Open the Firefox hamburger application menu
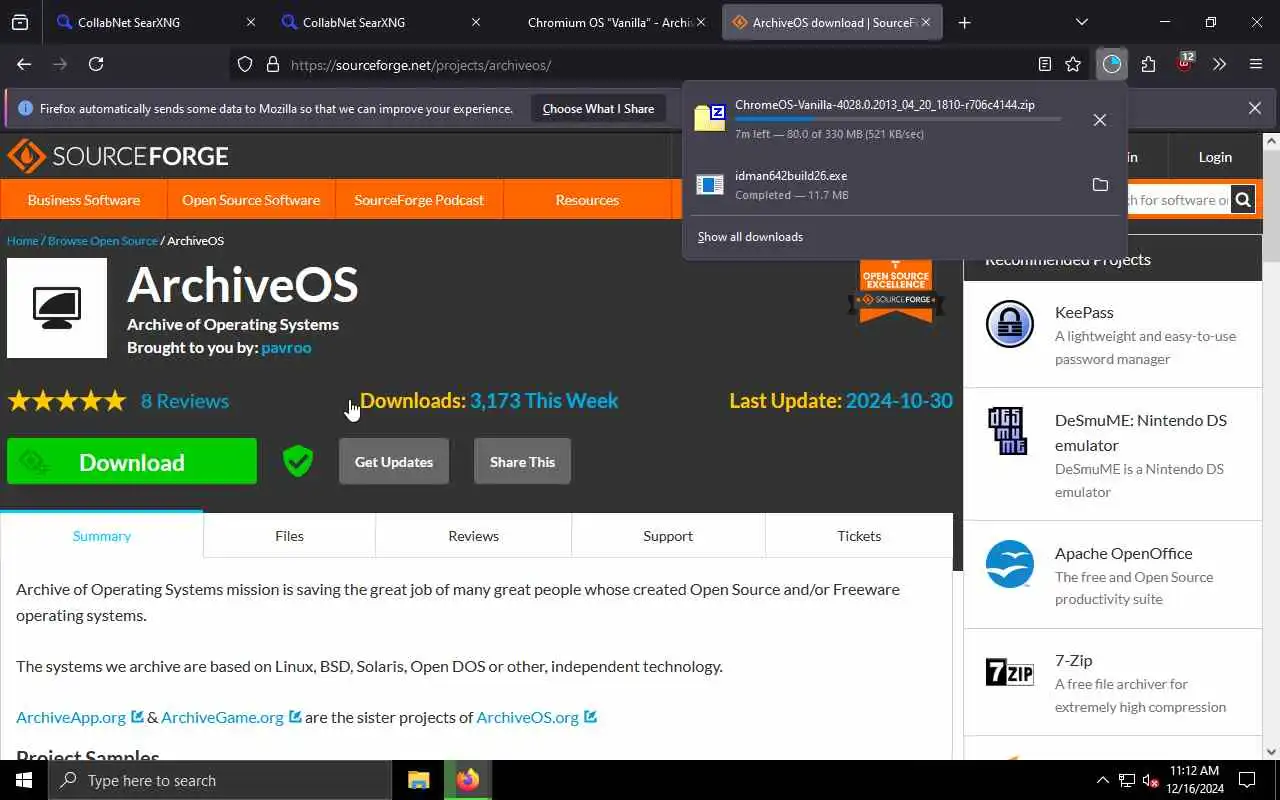The width and height of the screenshot is (1280, 800). click(x=1256, y=64)
